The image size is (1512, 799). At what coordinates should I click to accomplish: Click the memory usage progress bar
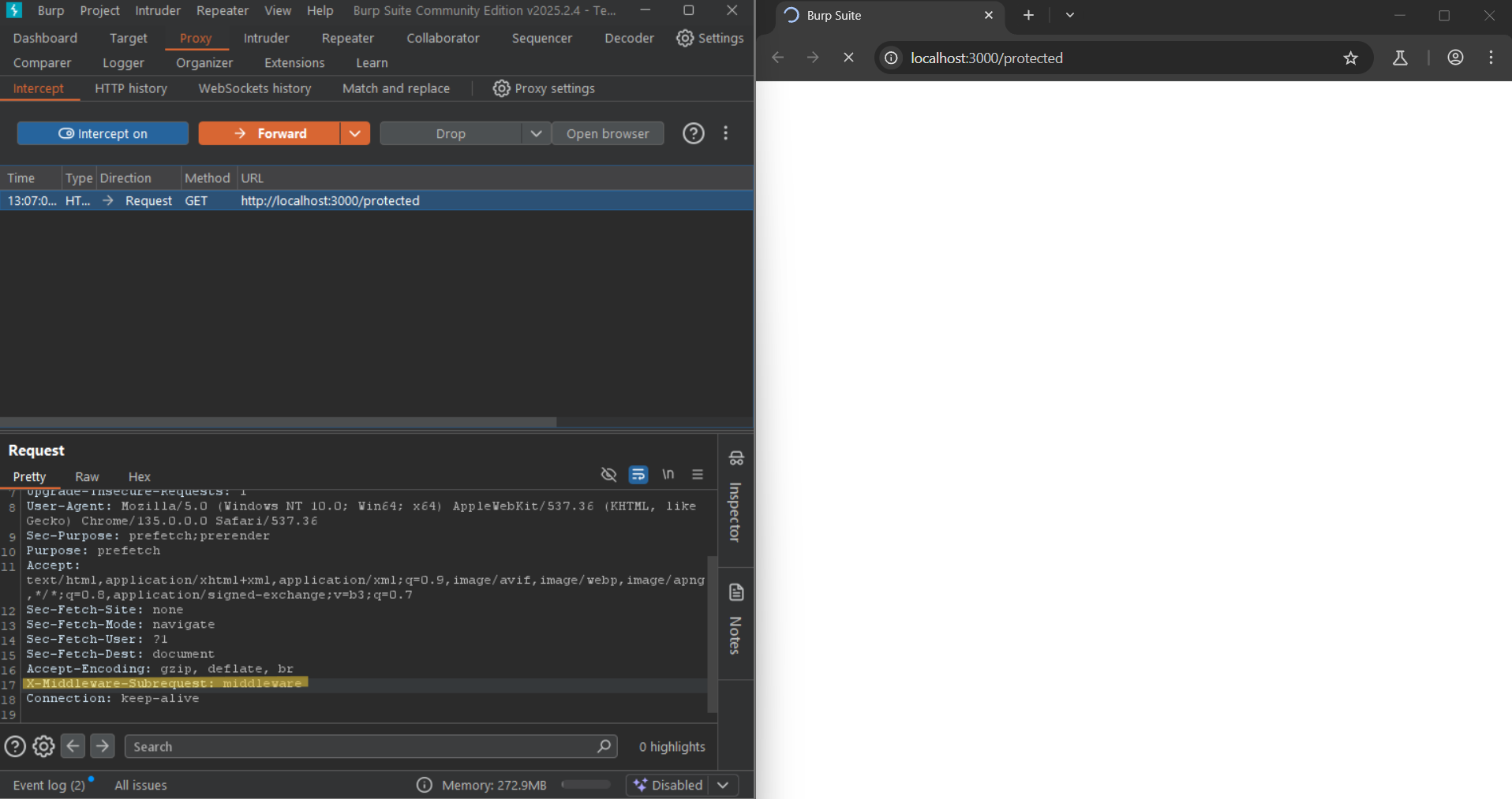586,785
